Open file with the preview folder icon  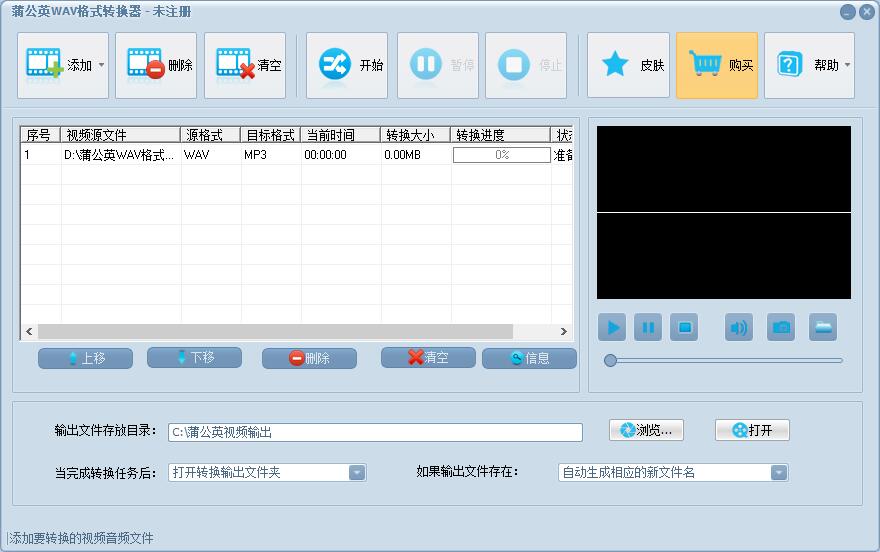823,327
